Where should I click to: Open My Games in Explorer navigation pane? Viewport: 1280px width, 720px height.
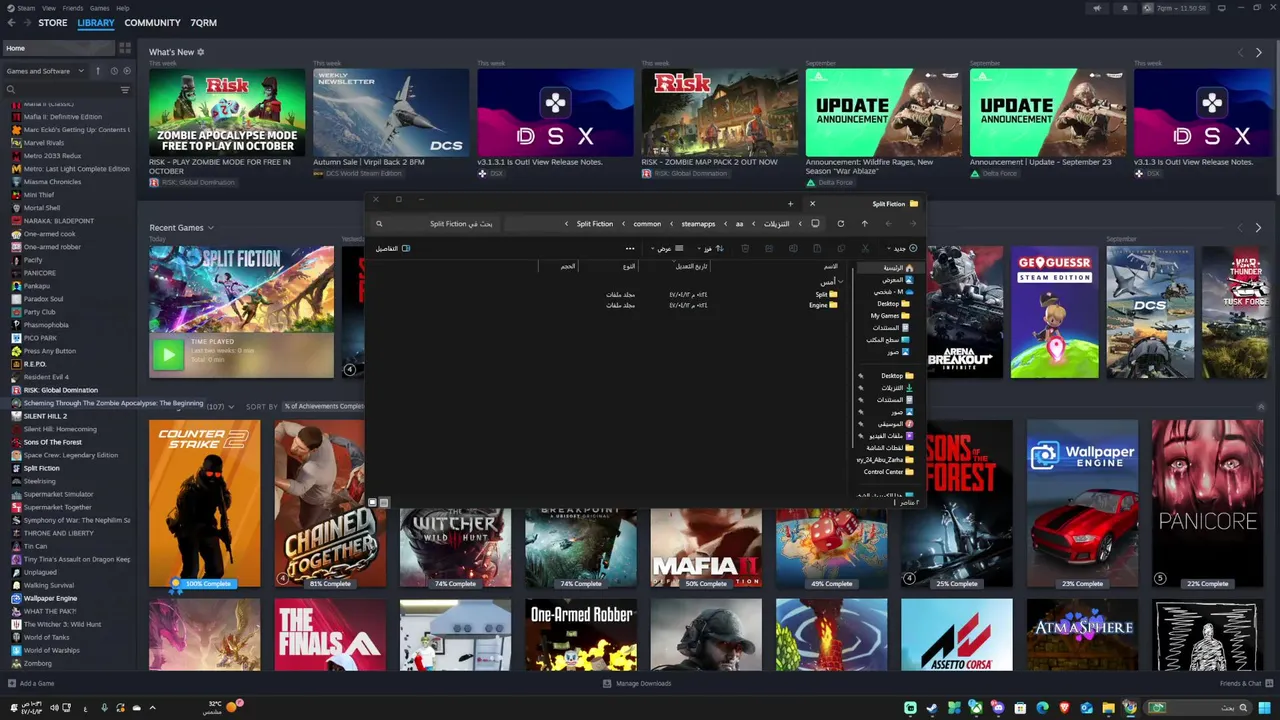point(890,316)
